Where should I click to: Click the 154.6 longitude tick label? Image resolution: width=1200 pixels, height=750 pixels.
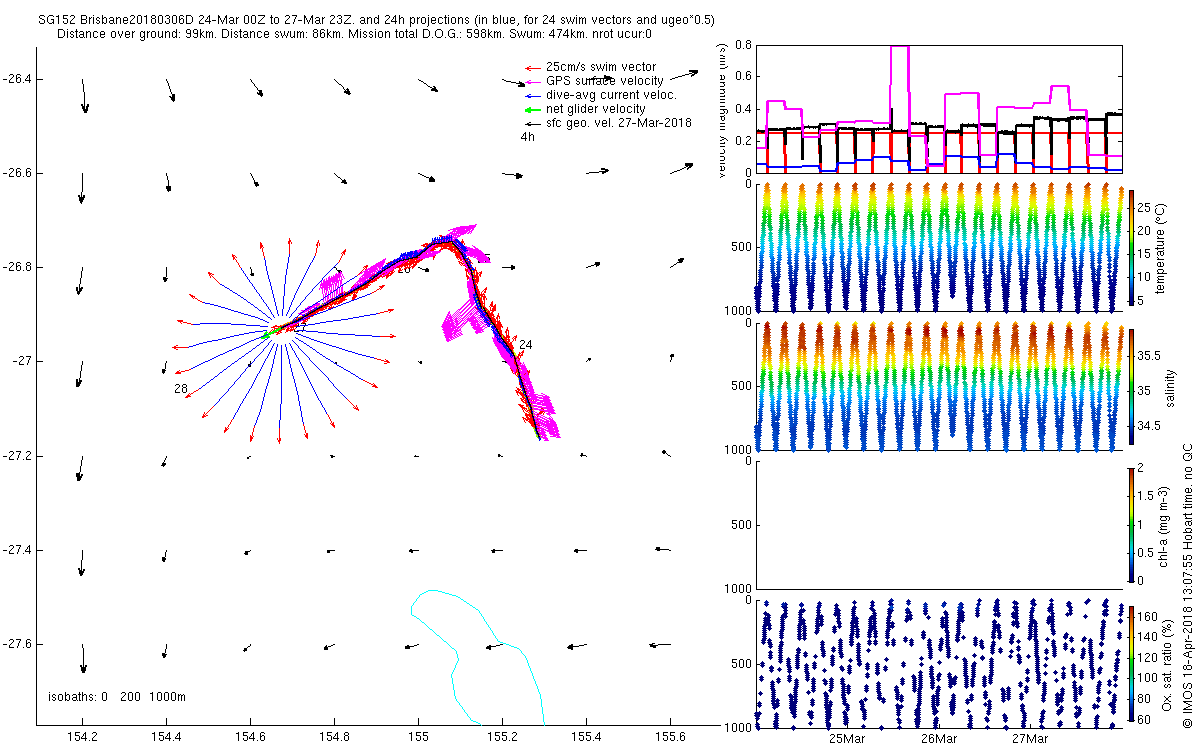(x=250, y=738)
